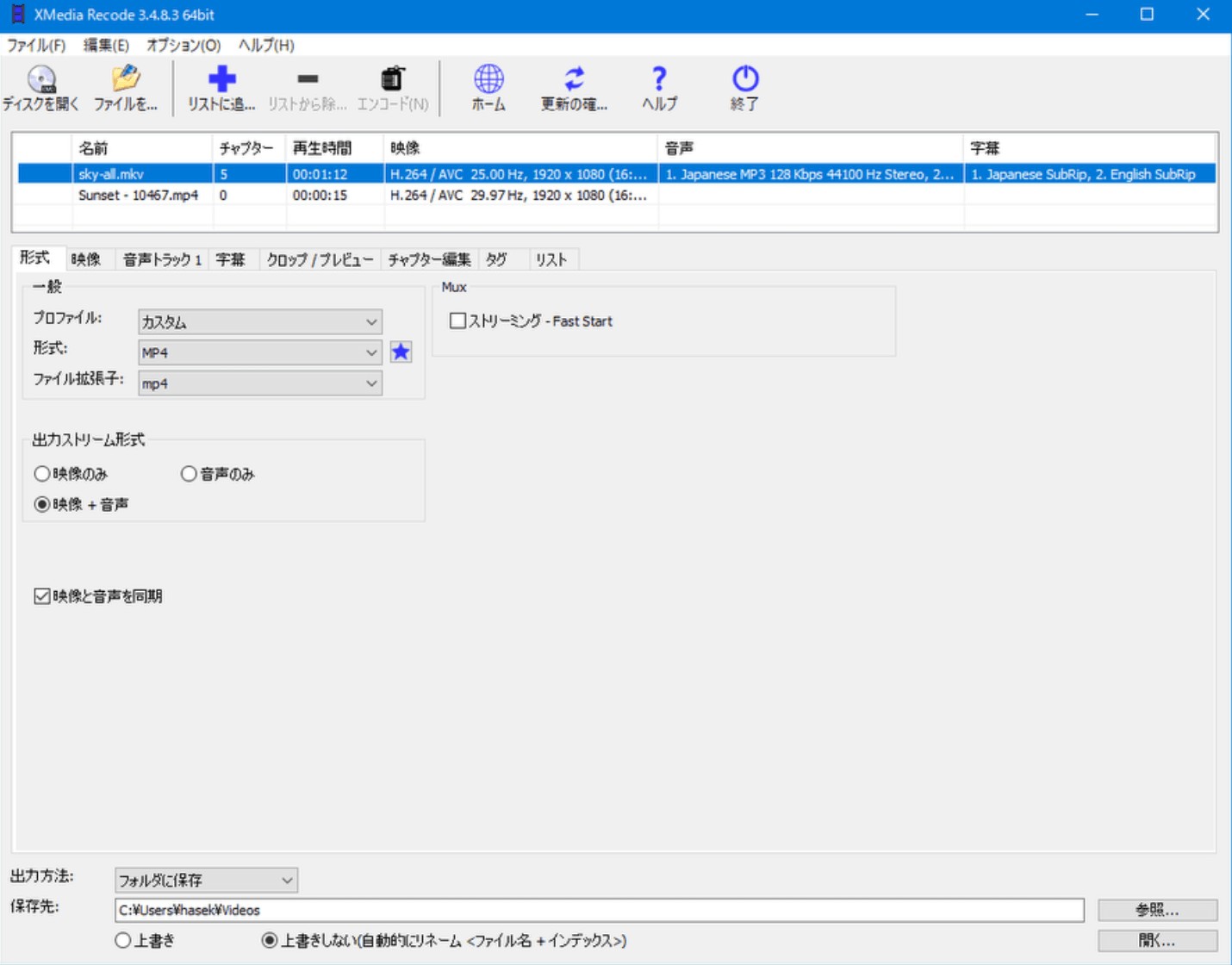Click the 参照... browse button
The height and width of the screenshot is (965, 1232).
point(1157,910)
